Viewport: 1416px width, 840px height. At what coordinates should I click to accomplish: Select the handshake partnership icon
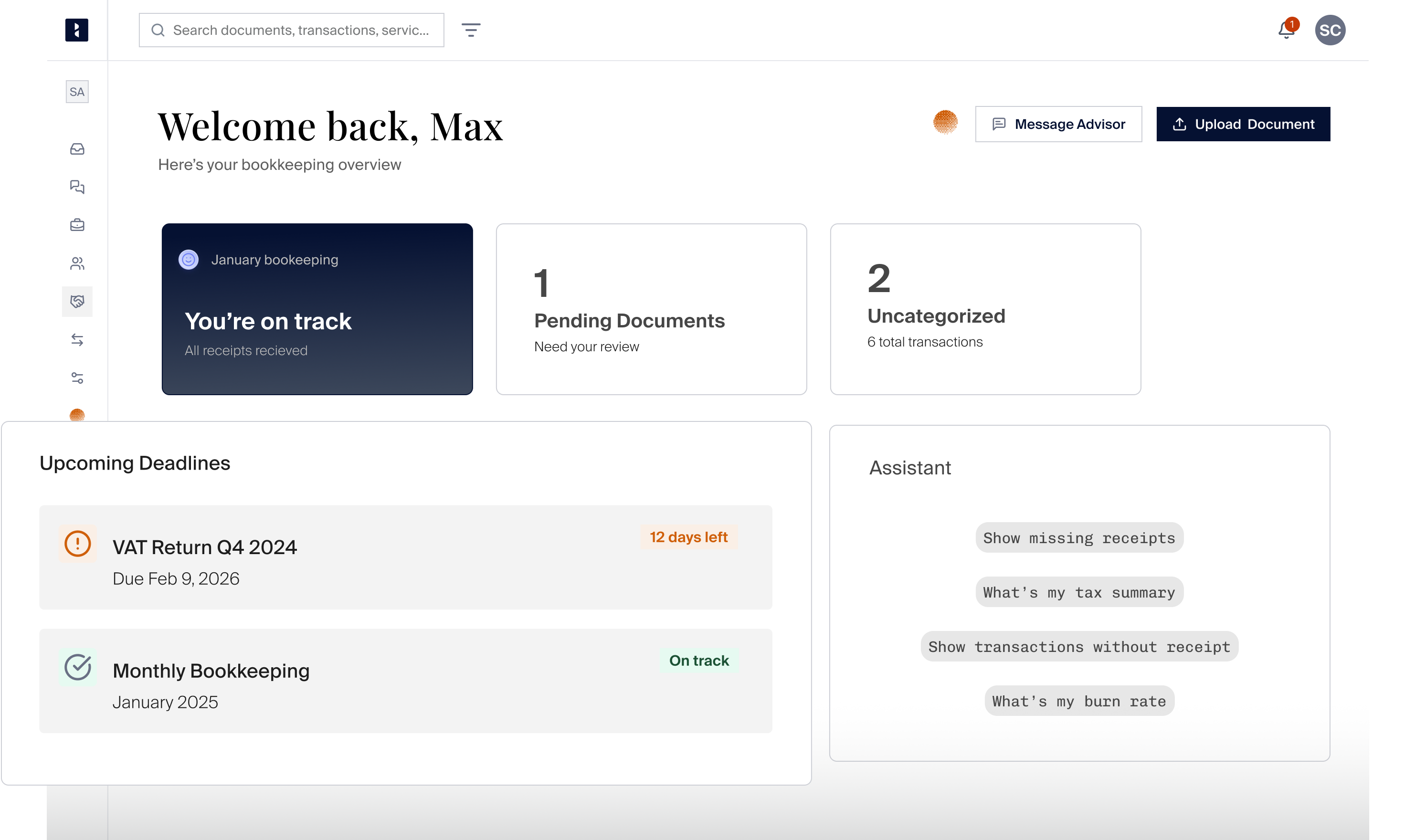(77, 302)
